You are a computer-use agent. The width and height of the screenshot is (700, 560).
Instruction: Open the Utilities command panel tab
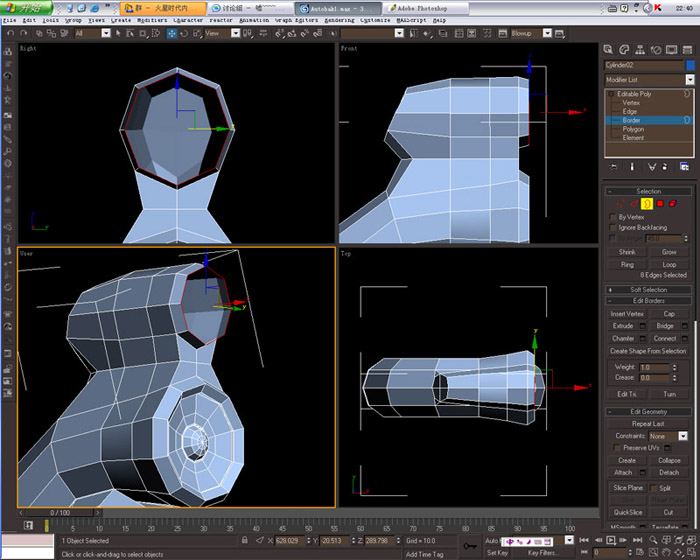pos(688,50)
